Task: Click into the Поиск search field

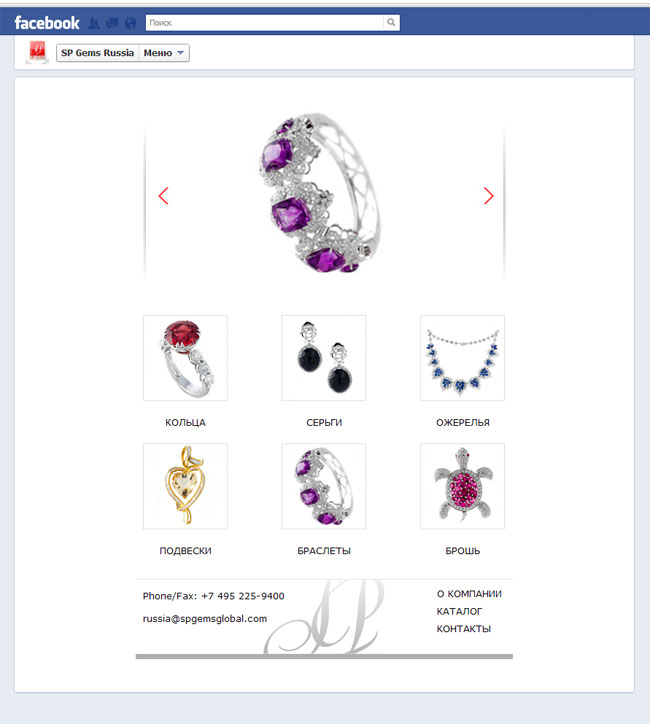Action: (x=265, y=23)
